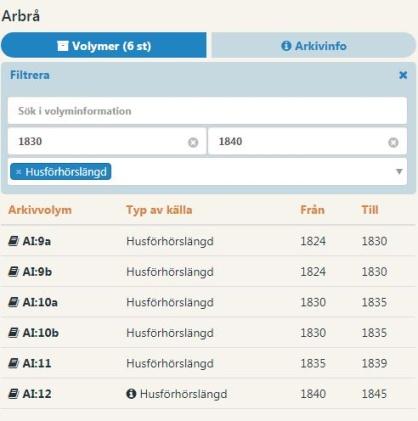This screenshot has width=418, height=421.
Task: Open the book icon for AI:9a
Action: tap(13, 241)
